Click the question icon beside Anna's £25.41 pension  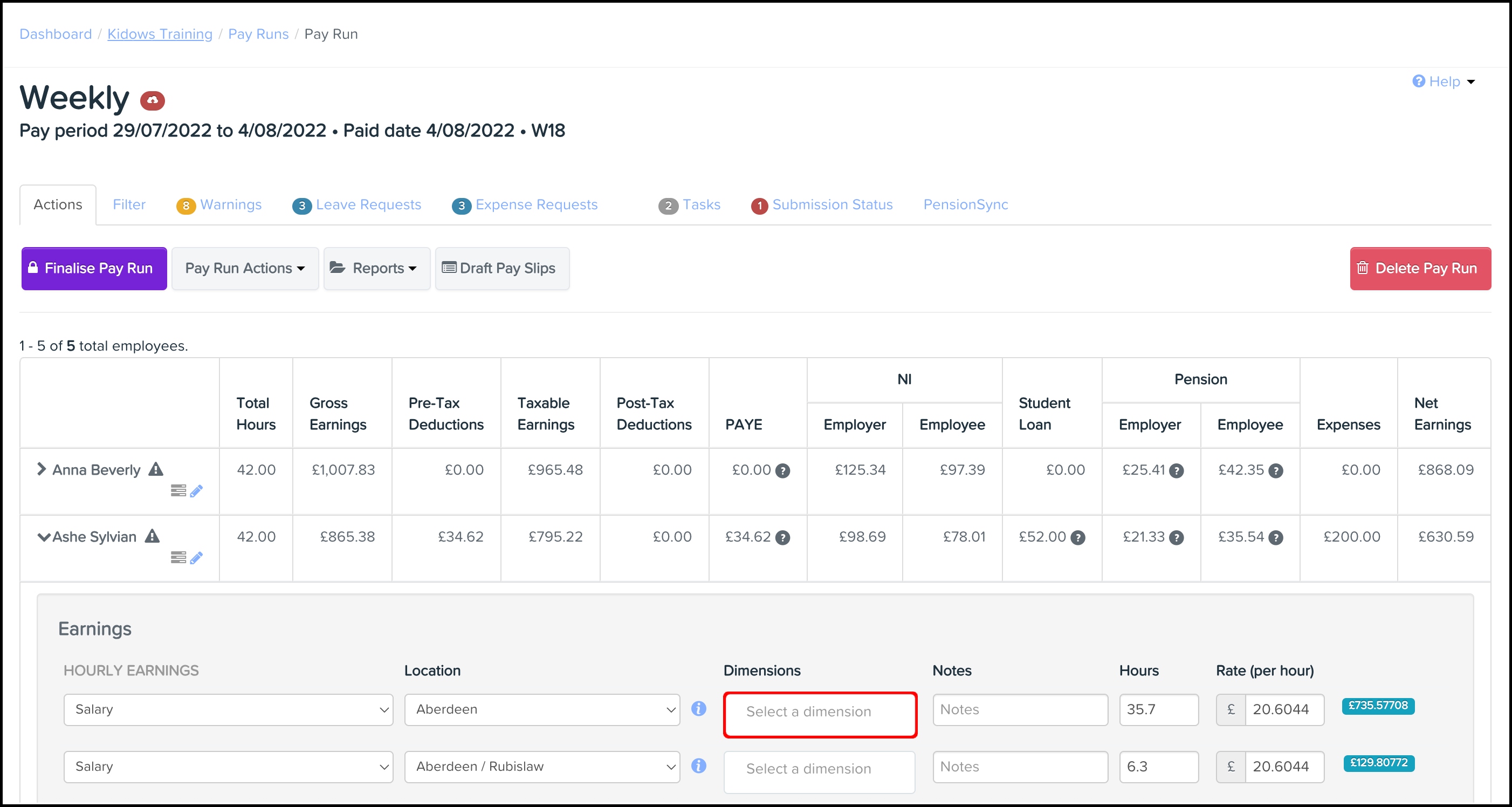point(1176,470)
